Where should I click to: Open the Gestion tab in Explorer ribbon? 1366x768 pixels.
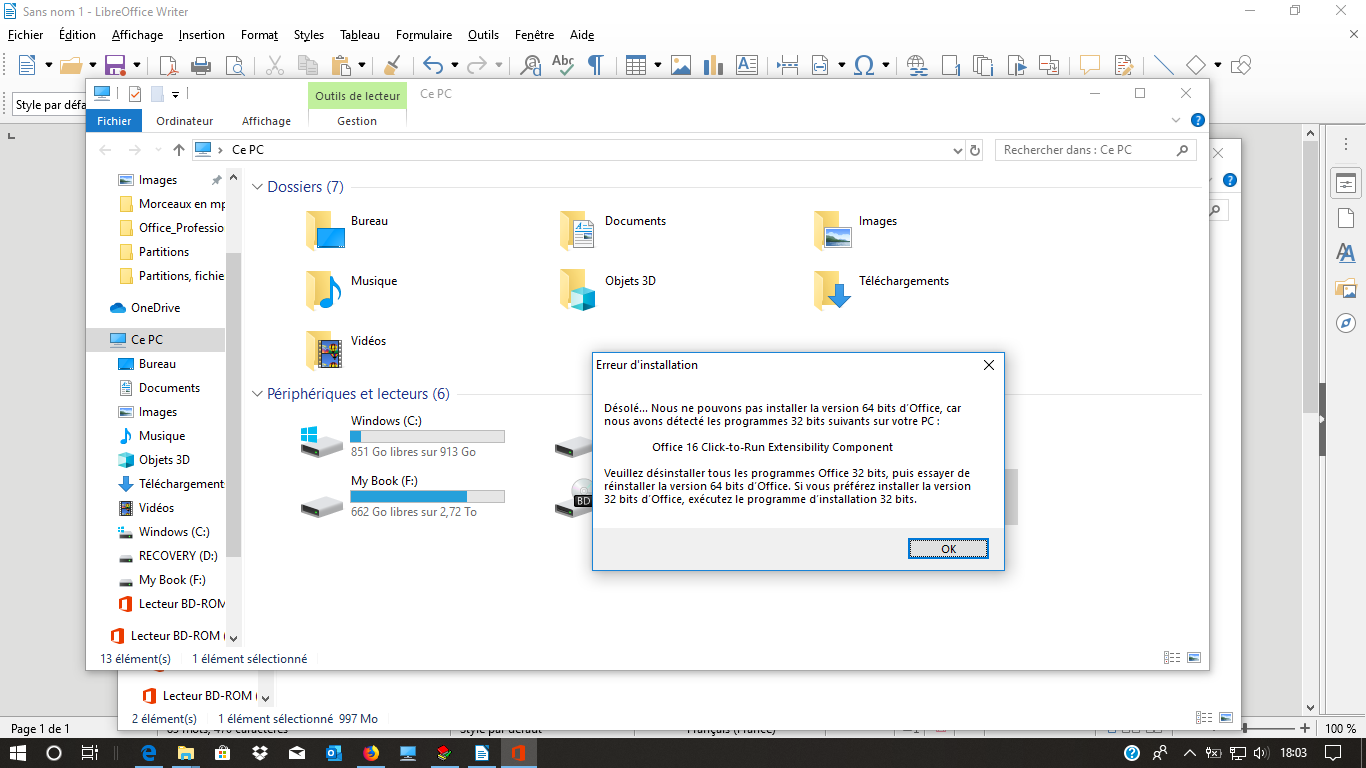coord(357,121)
